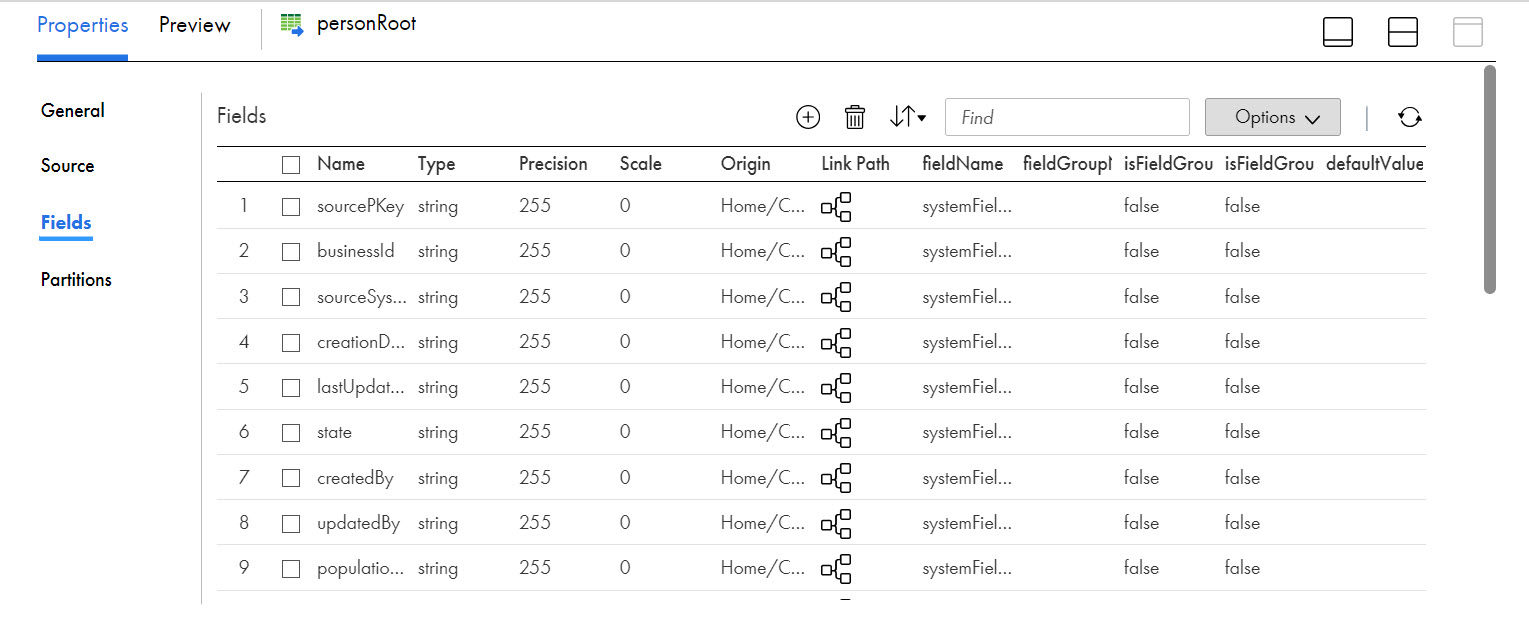Open the Partitions section
1529x631 pixels.
tap(76, 280)
